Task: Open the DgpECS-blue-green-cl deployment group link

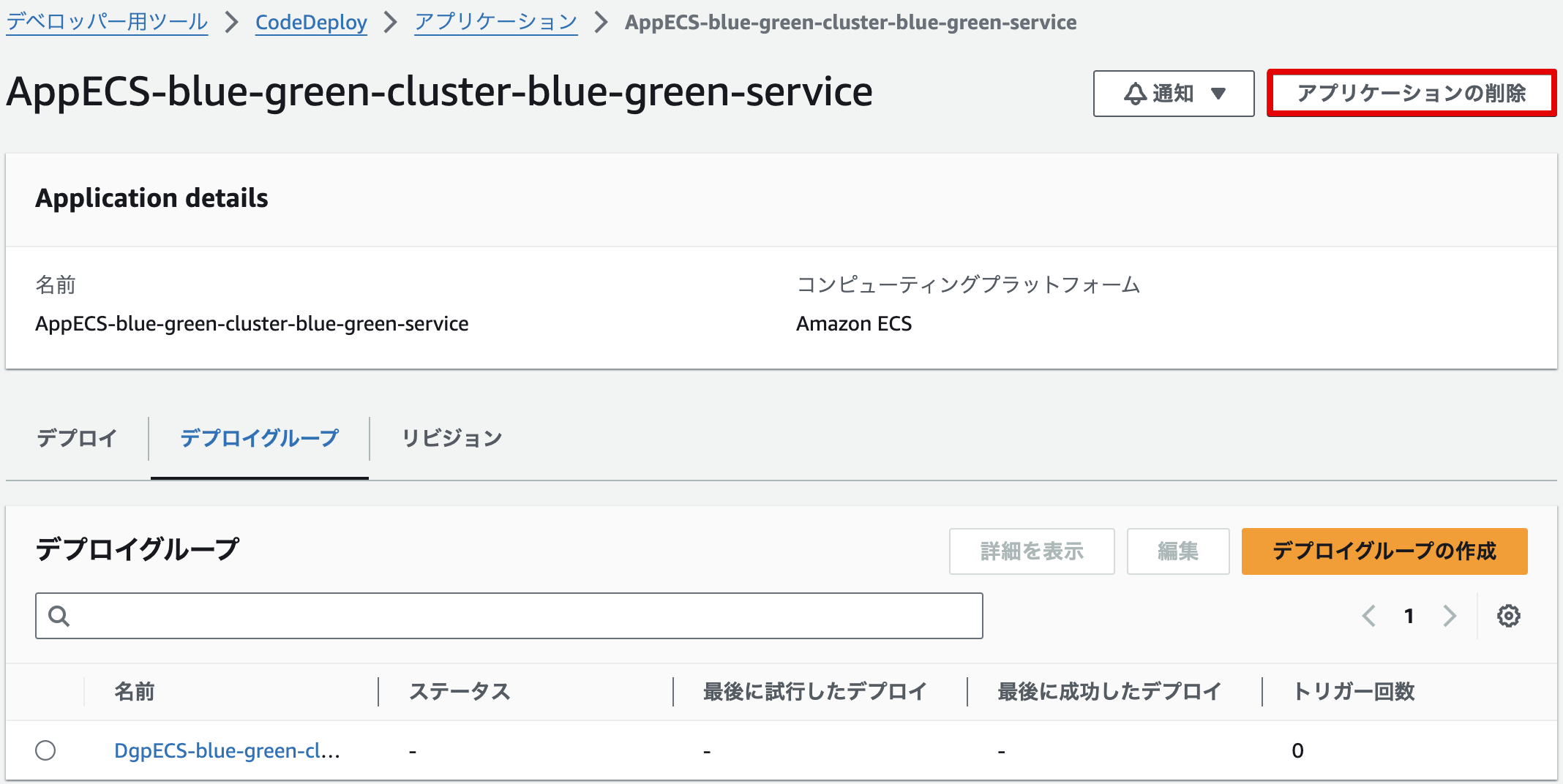Action: pos(228,750)
